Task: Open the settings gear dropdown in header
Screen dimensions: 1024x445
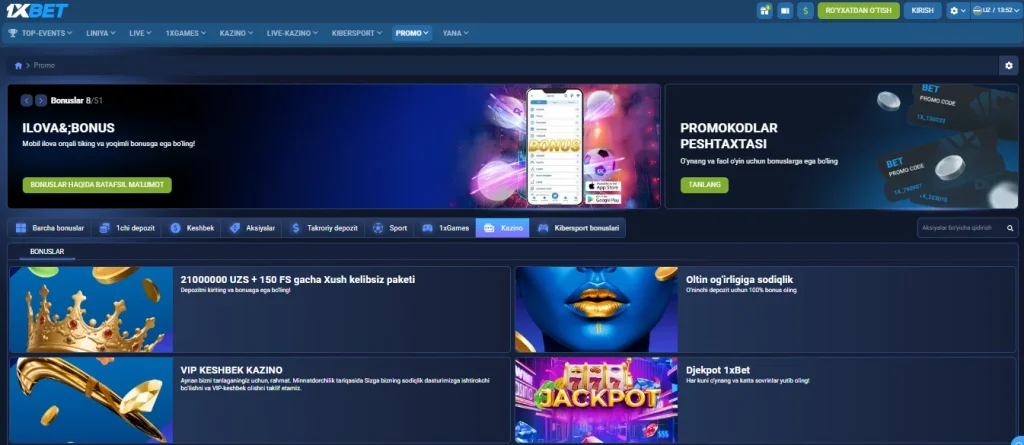Action: tap(957, 10)
